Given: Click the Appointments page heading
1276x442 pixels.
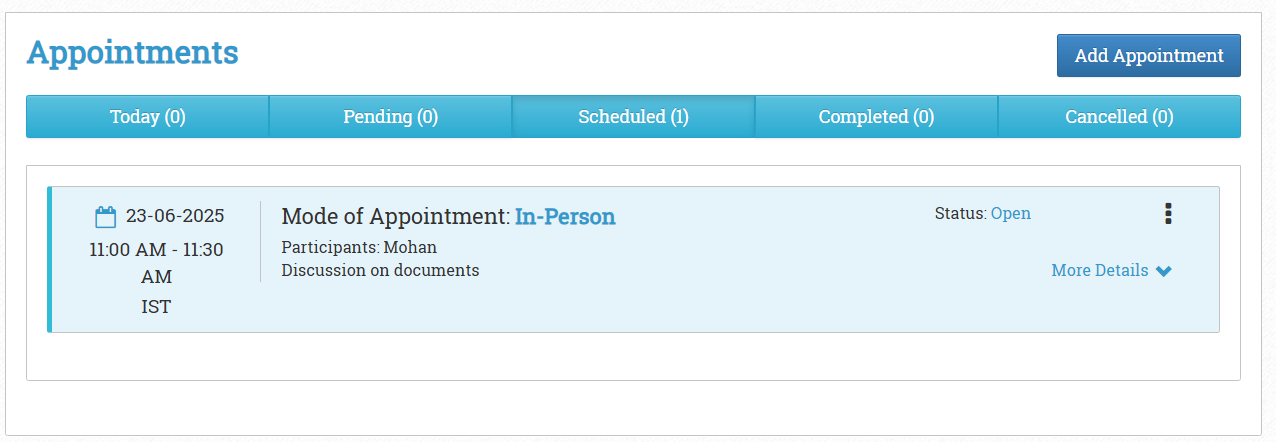Looking at the screenshot, I should tap(133, 52).
